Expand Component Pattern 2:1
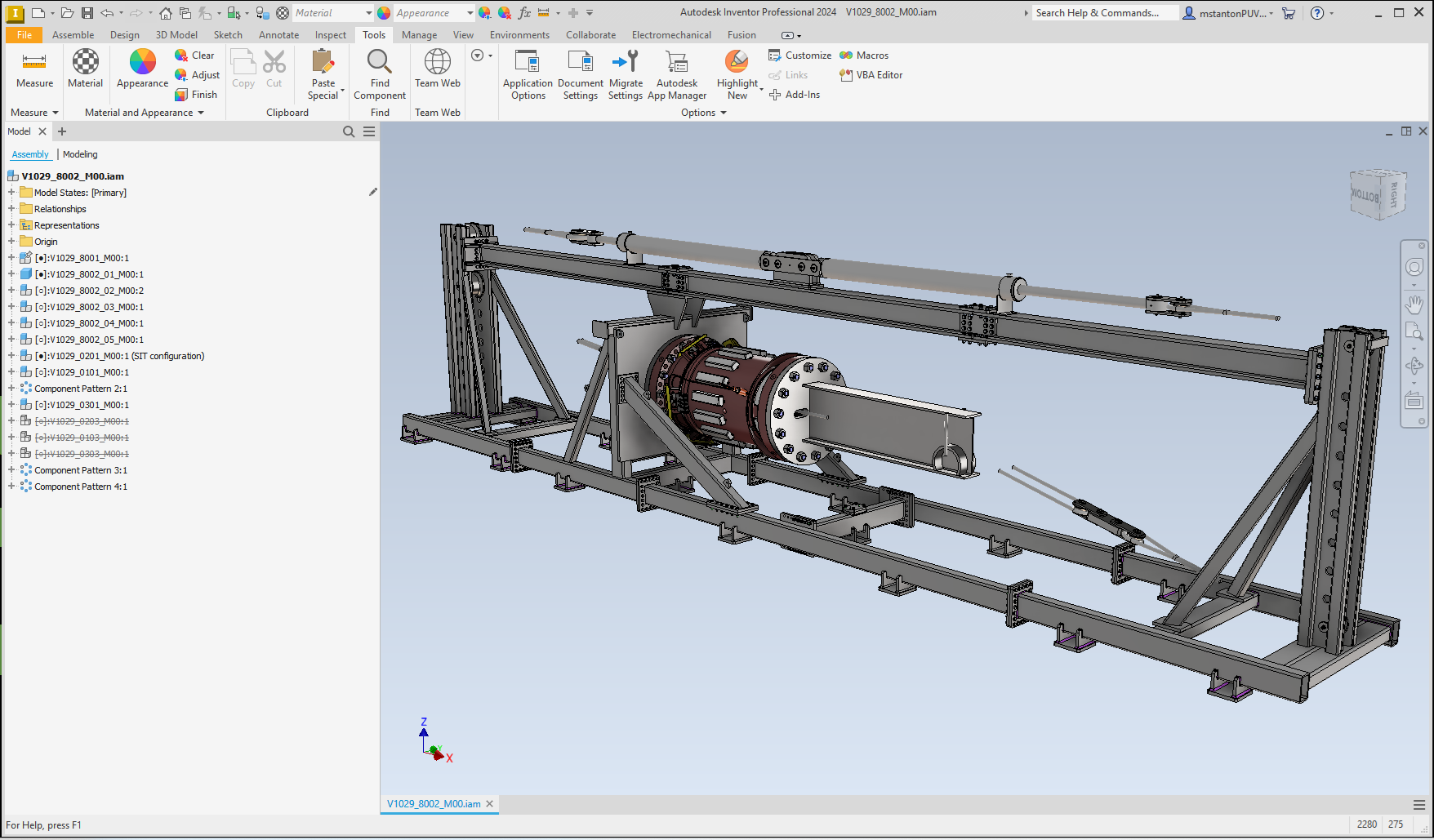The height and width of the screenshot is (840, 1434). tap(11, 389)
